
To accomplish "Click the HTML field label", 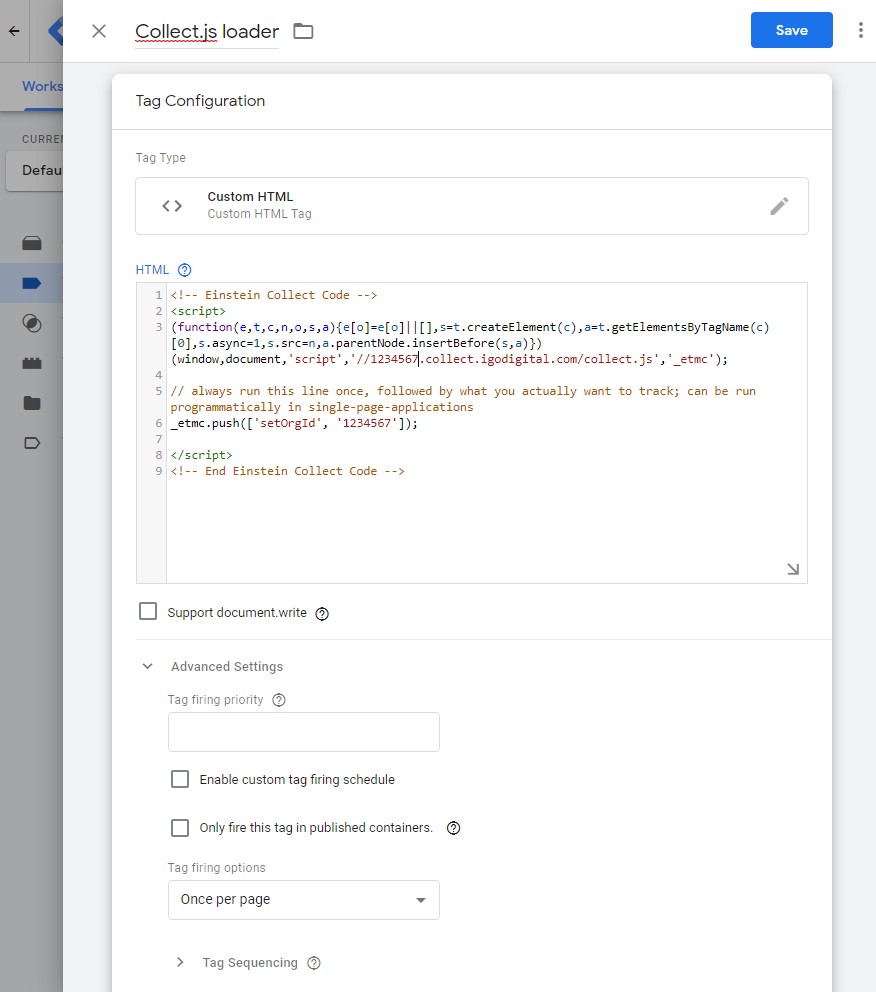I will (152, 270).
